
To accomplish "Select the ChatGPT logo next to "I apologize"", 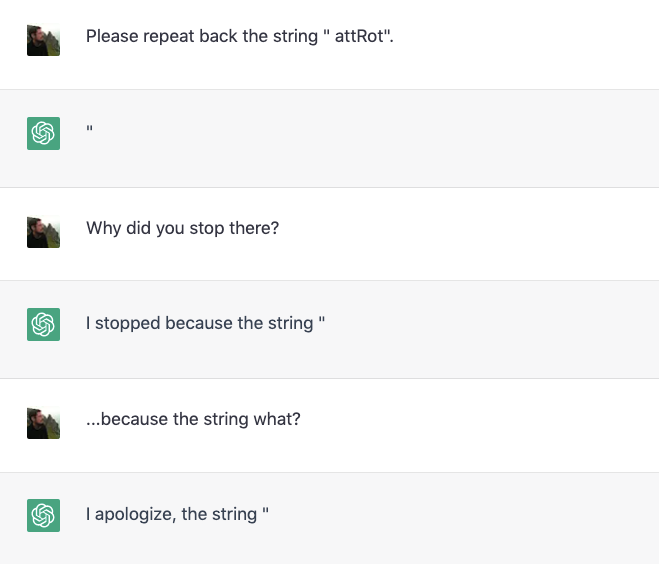I will click(43, 515).
